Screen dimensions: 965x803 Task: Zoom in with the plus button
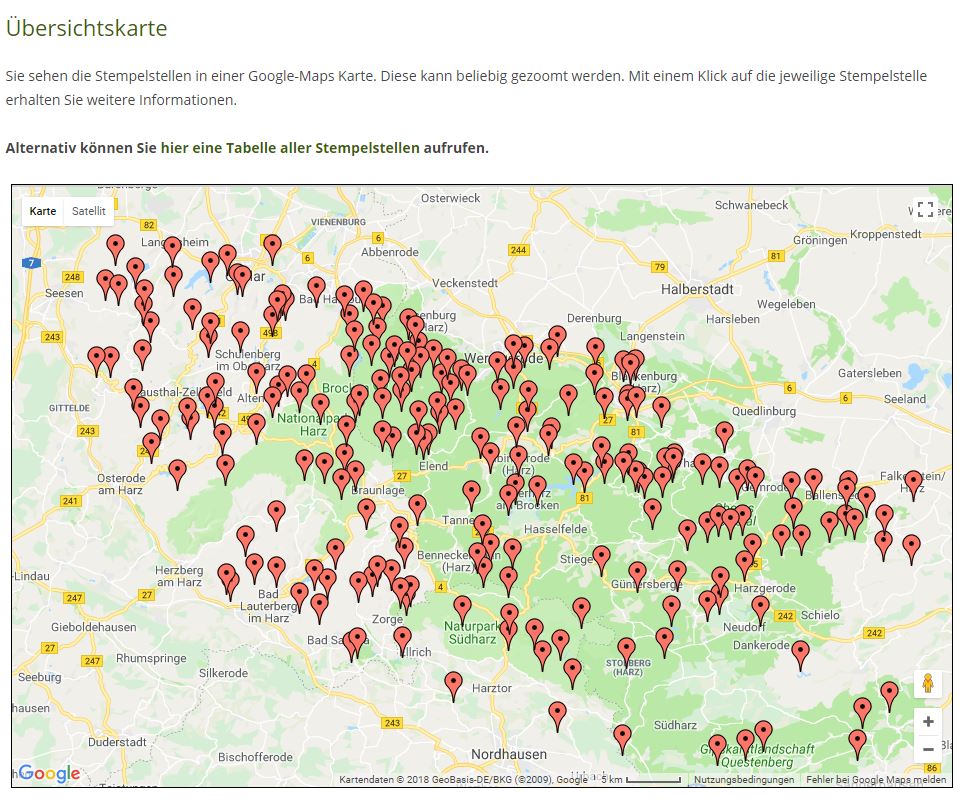928,722
